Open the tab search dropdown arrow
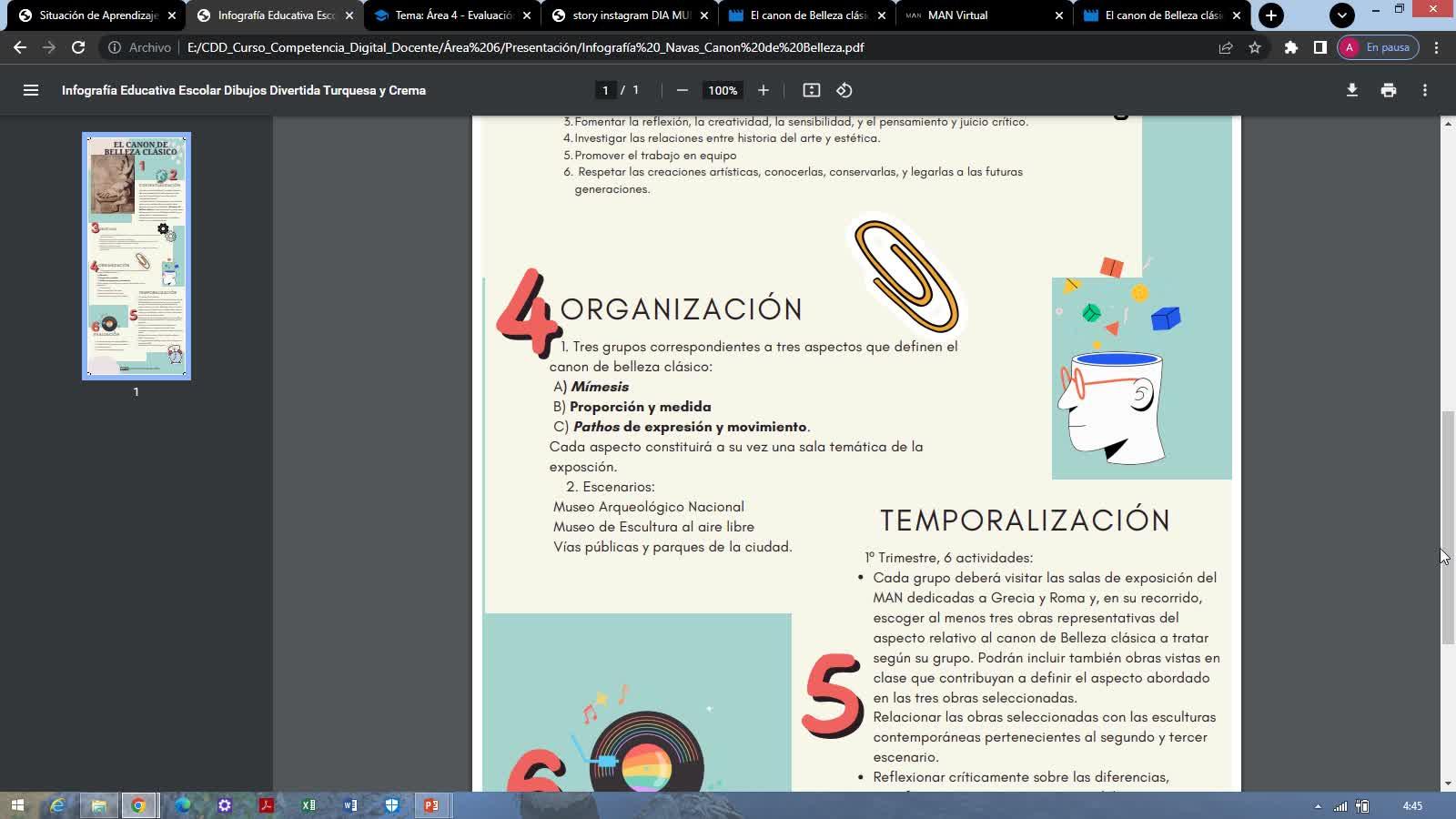 coord(1341,15)
